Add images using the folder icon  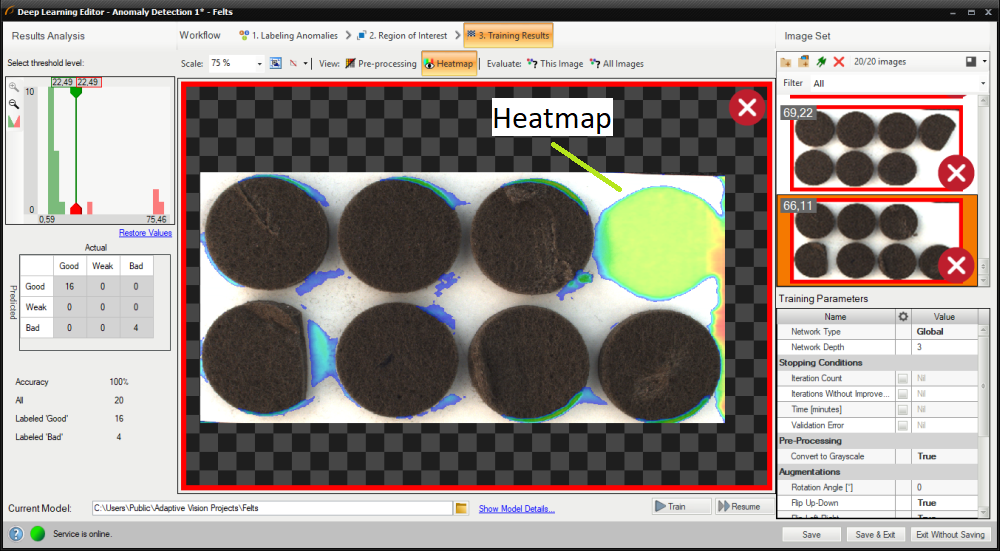pos(786,62)
